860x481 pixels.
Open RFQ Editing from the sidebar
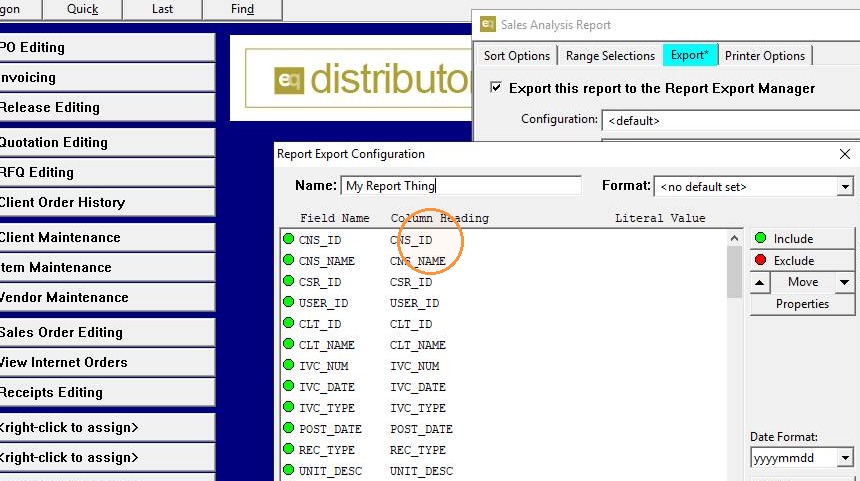coord(106,172)
